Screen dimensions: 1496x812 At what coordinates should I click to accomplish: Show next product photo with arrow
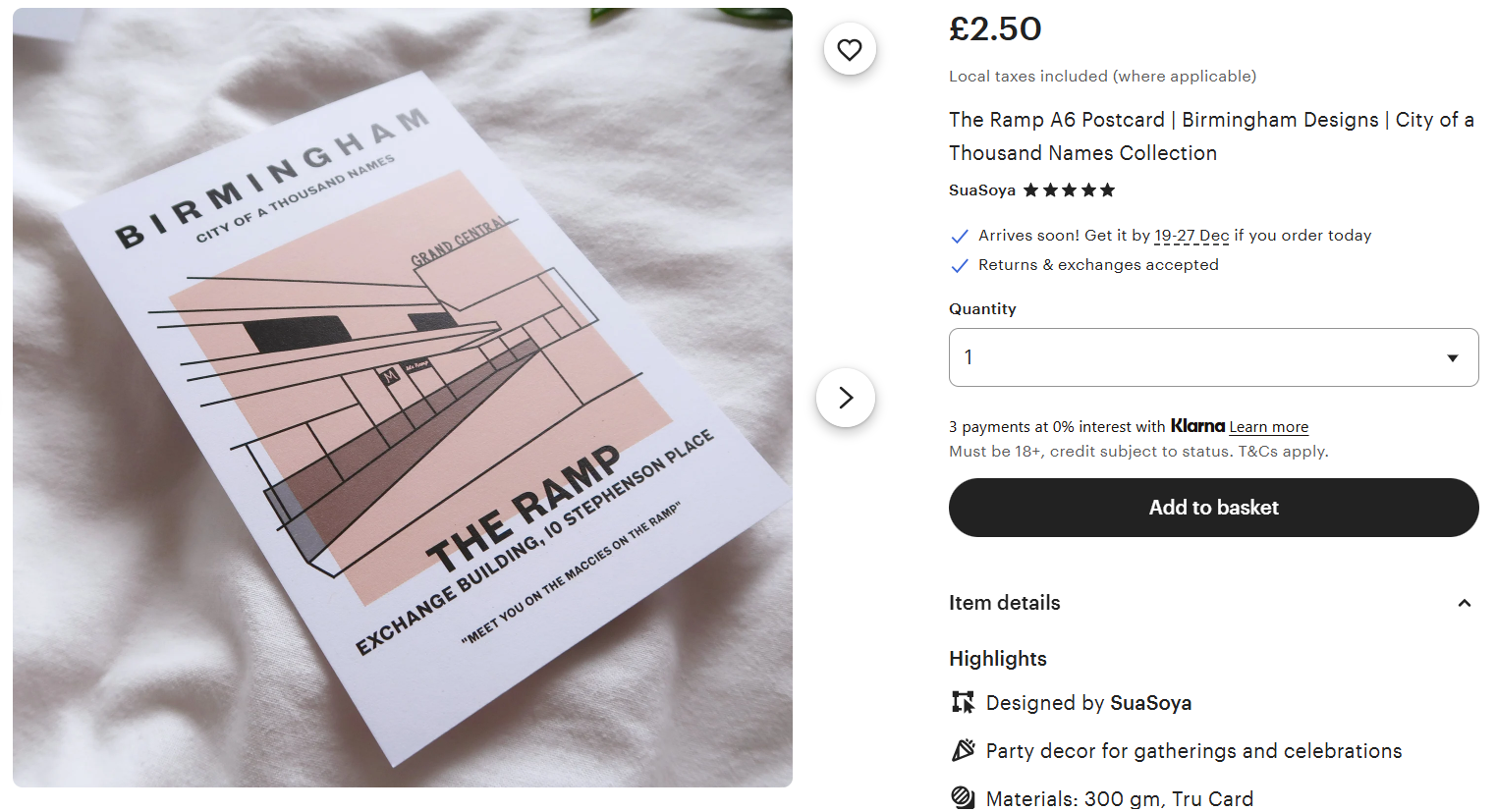click(846, 398)
